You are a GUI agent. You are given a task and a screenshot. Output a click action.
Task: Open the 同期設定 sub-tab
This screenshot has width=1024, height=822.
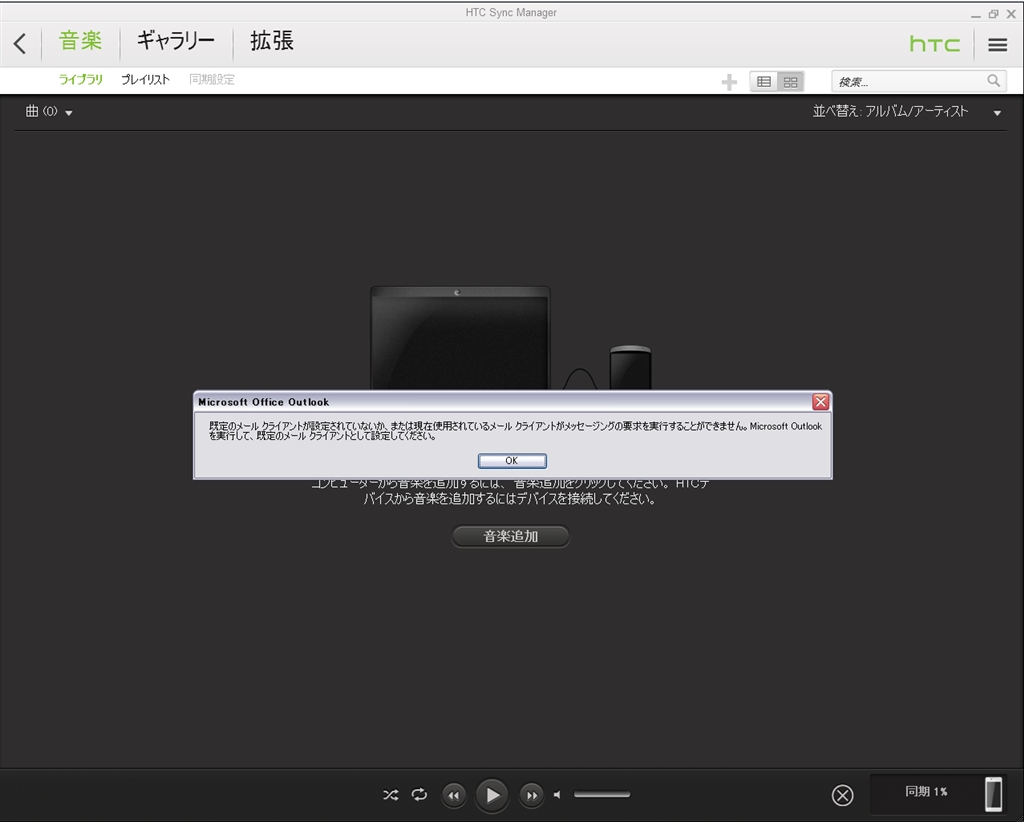[212, 80]
